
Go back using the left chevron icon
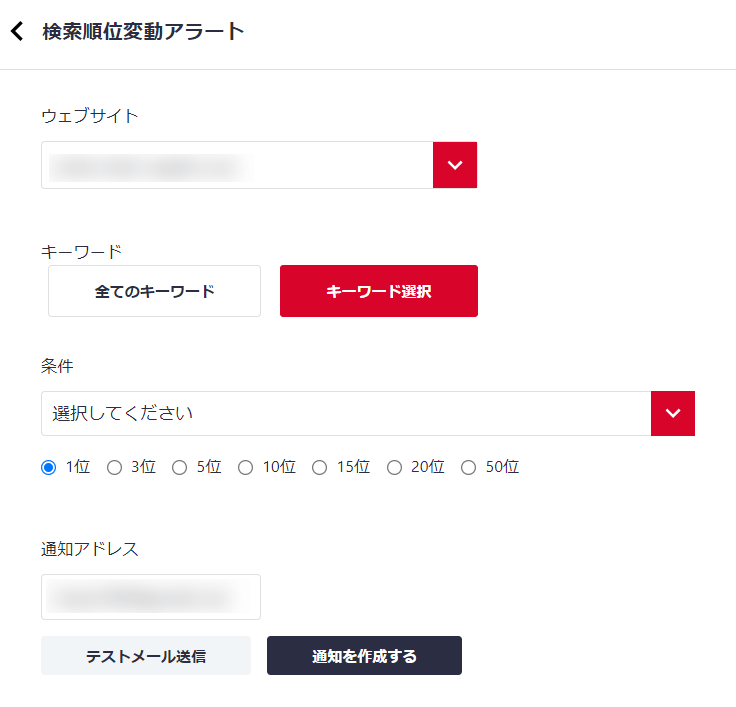pos(17,31)
